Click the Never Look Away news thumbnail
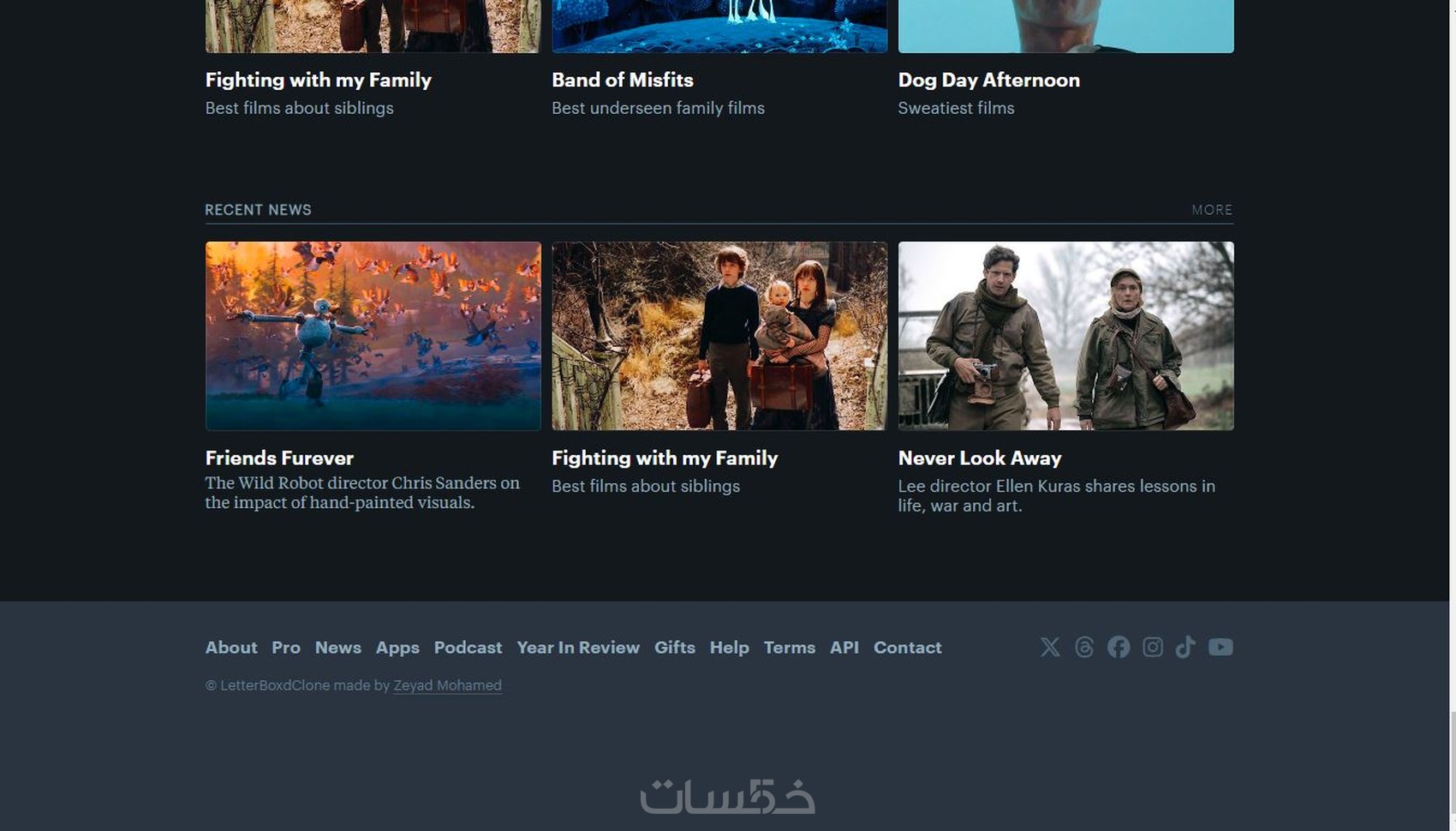The image size is (1456, 831). click(1066, 336)
